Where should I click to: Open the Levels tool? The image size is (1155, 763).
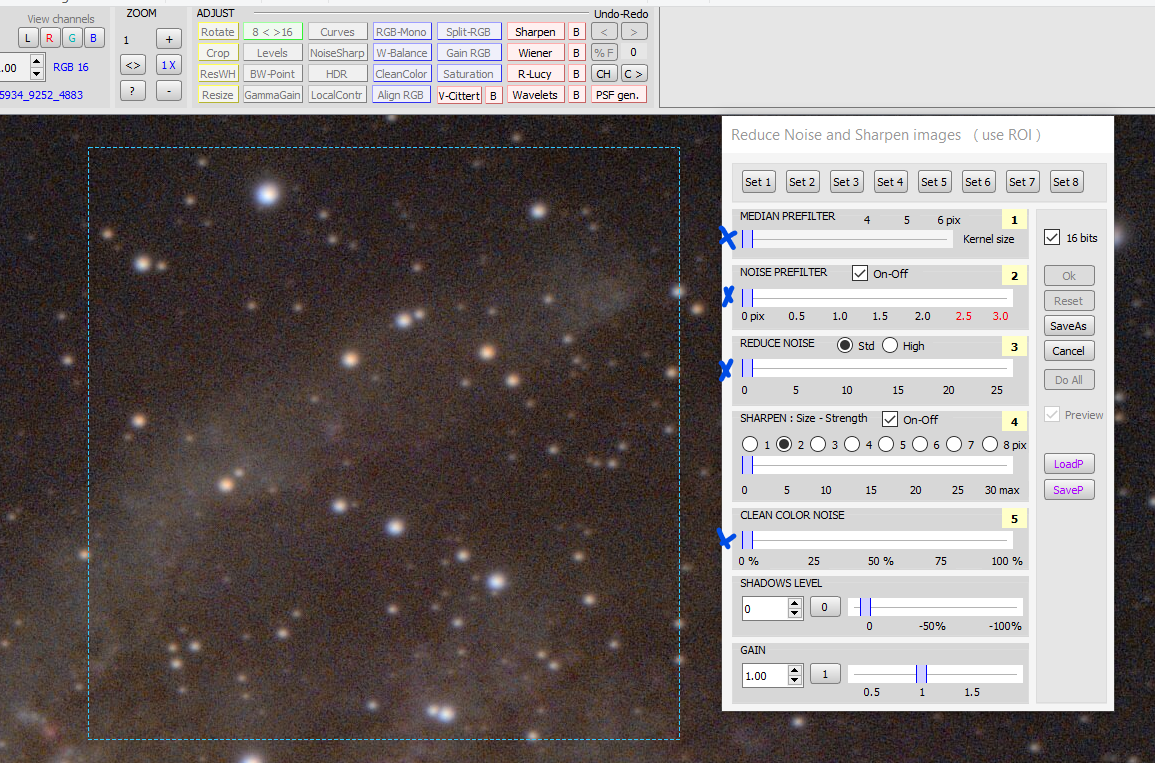click(273, 53)
